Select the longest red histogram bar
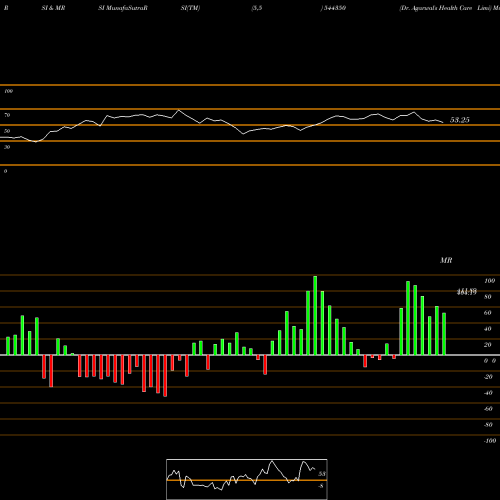 [x=165, y=376]
